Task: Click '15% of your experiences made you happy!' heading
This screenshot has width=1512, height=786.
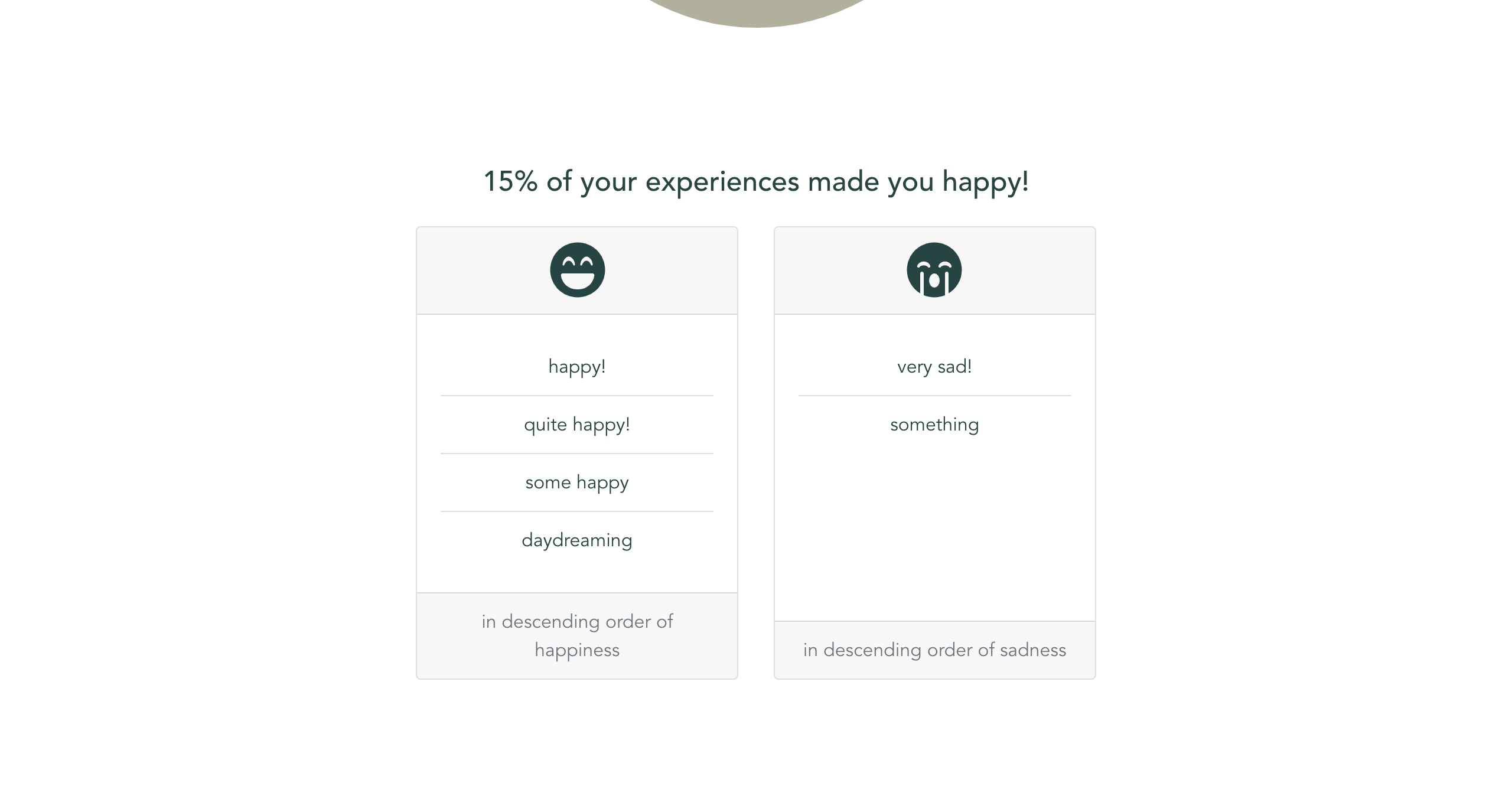Action: 756,181
